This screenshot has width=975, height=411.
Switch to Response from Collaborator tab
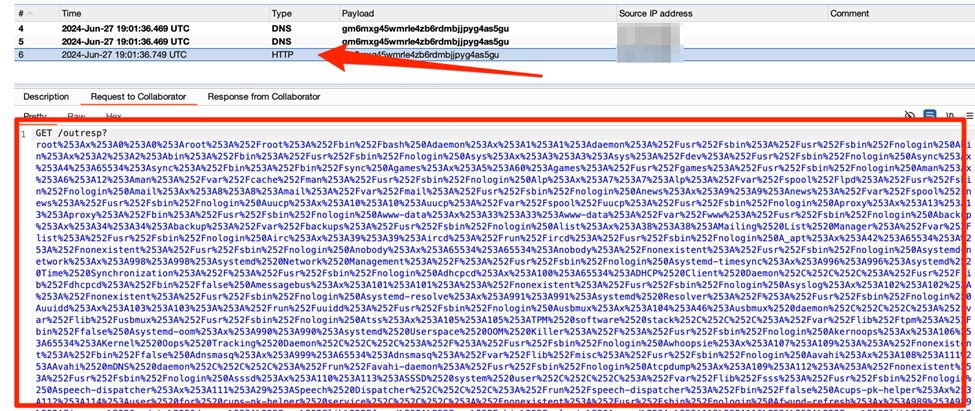click(x=264, y=97)
